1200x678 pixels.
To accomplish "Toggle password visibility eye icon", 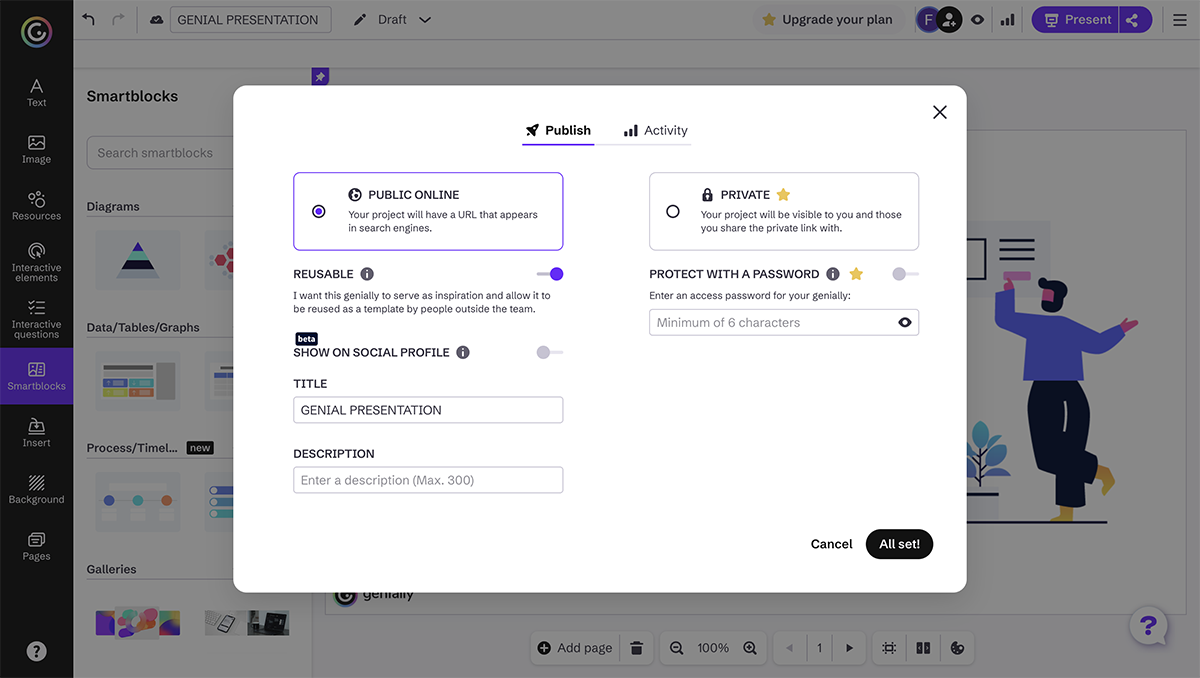I will click(x=905, y=322).
